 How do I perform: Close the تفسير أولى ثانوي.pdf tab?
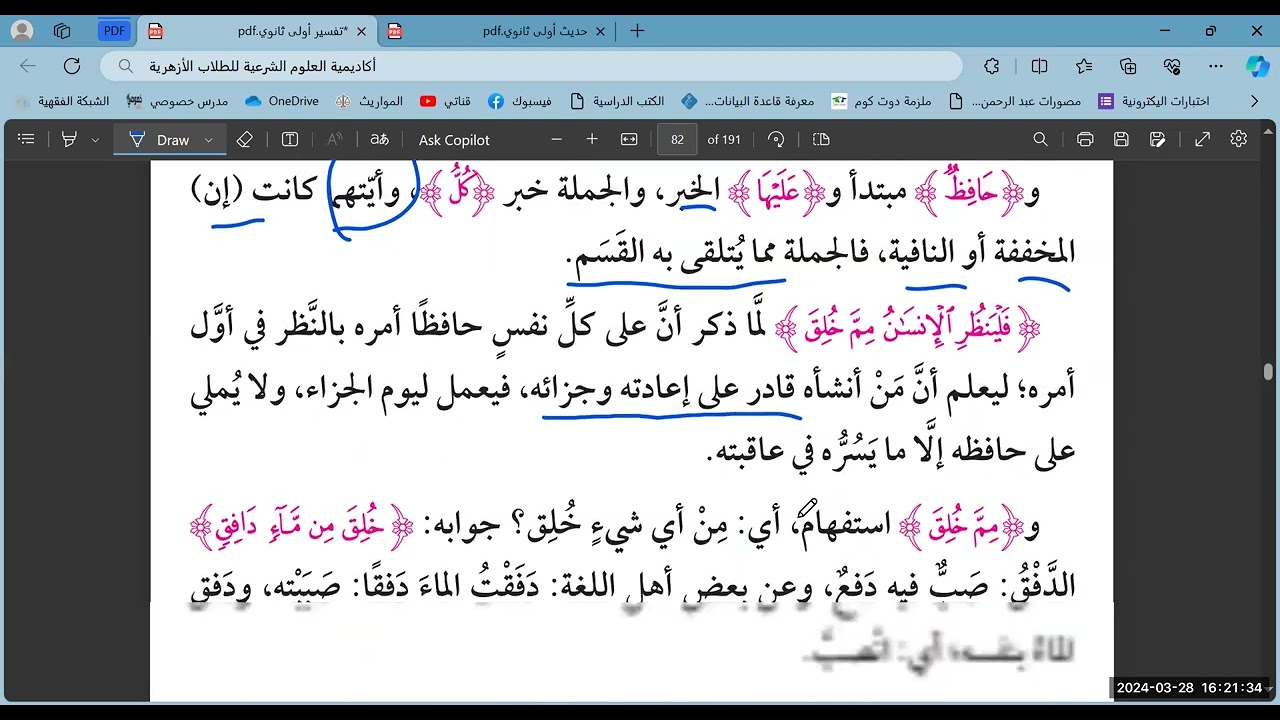[x=361, y=31]
